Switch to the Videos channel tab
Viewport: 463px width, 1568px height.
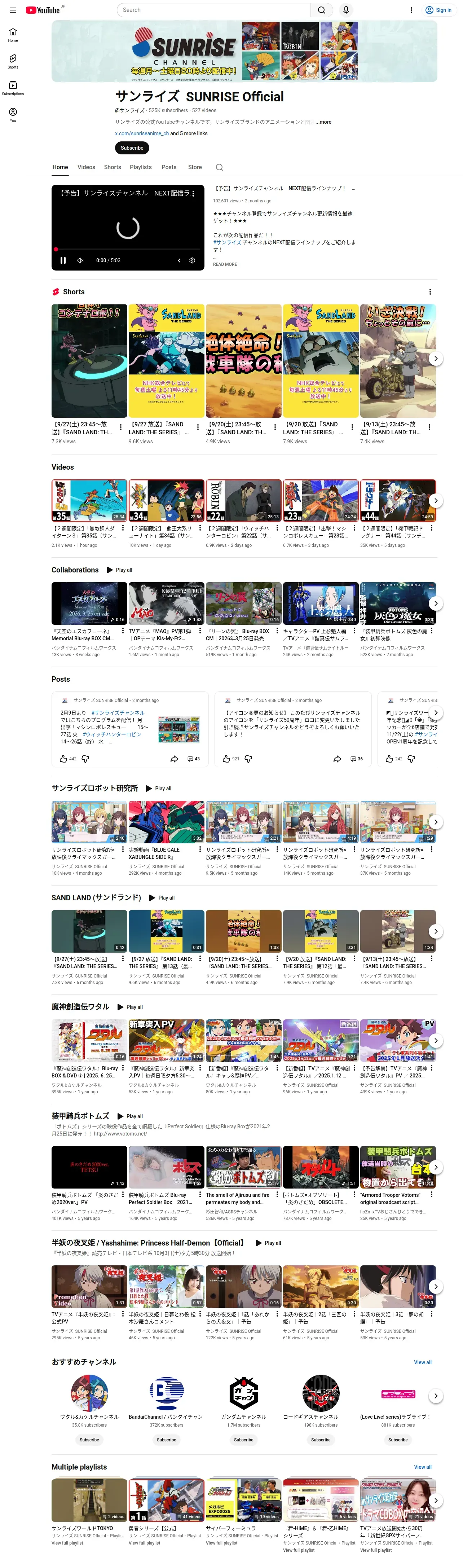tap(87, 167)
